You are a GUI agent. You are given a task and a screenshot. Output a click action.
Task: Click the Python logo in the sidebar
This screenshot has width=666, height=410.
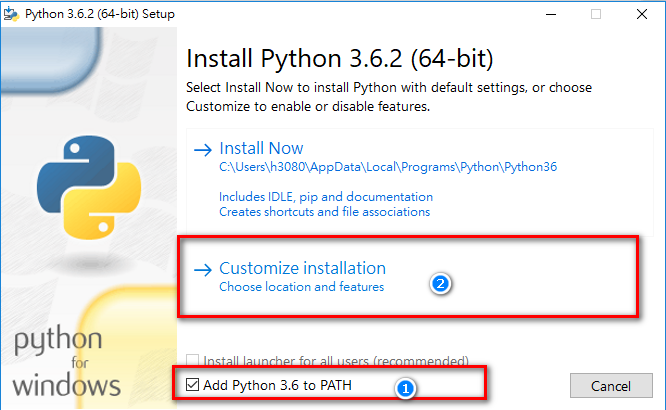pyautogui.click(x=89, y=187)
